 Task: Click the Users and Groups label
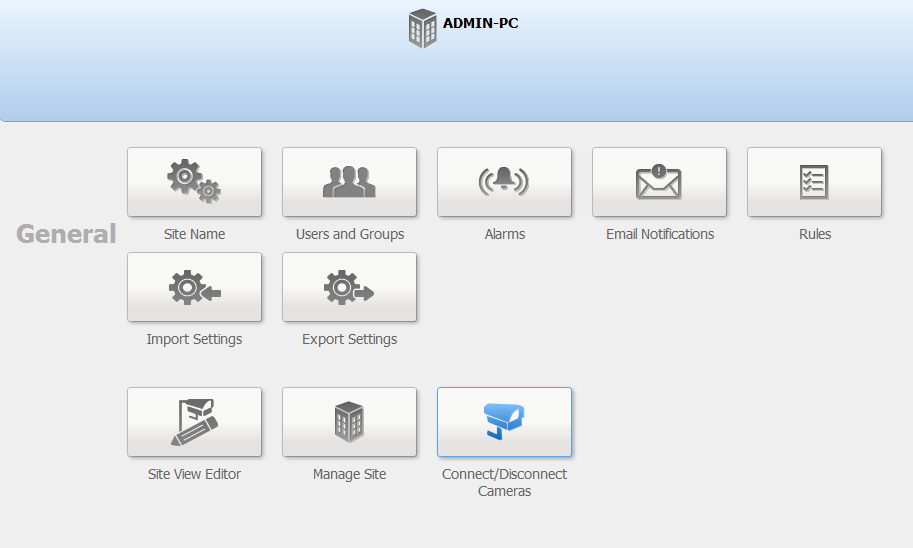click(350, 234)
